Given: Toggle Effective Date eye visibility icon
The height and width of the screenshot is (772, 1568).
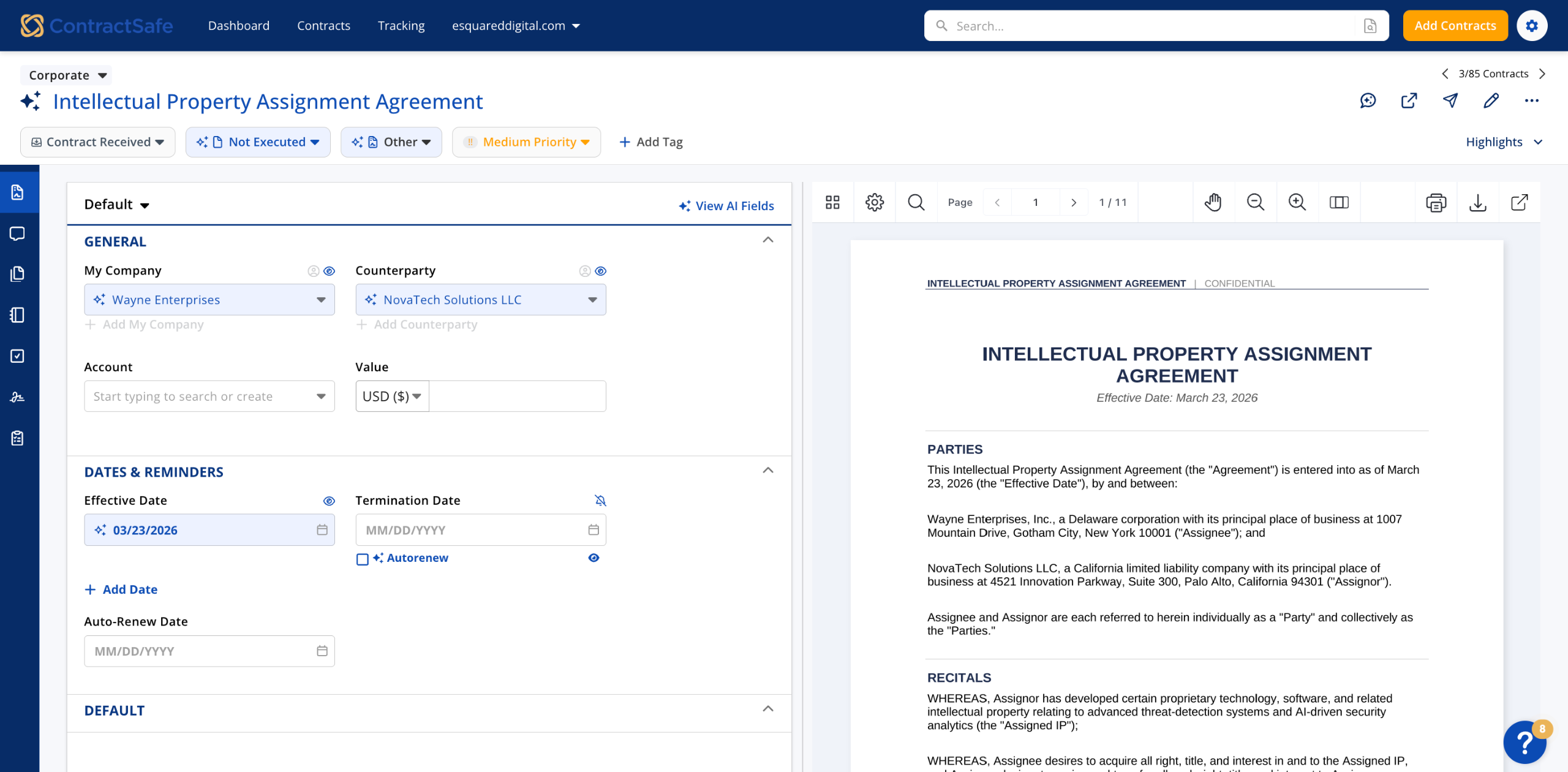Looking at the screenshot, I should point(329,501).
